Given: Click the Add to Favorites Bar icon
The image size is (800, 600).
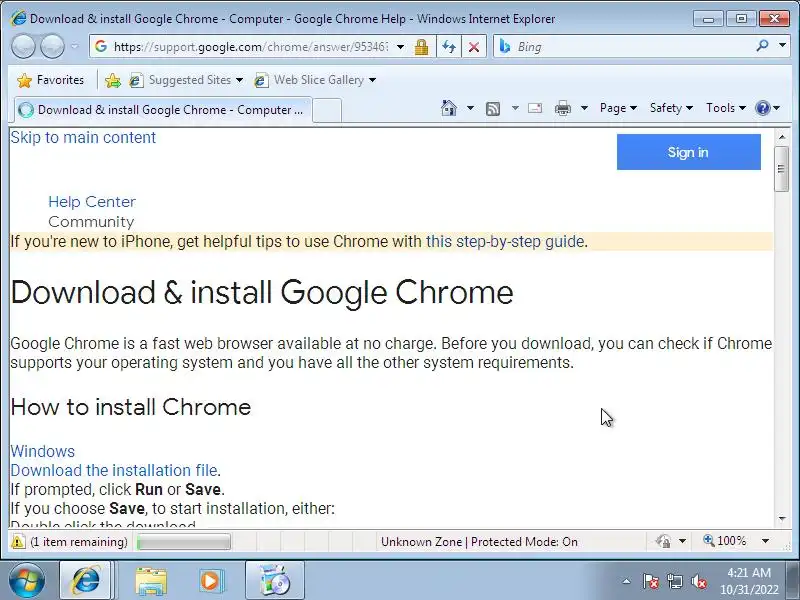Looking at the screenshot, I should pos(113,80).
